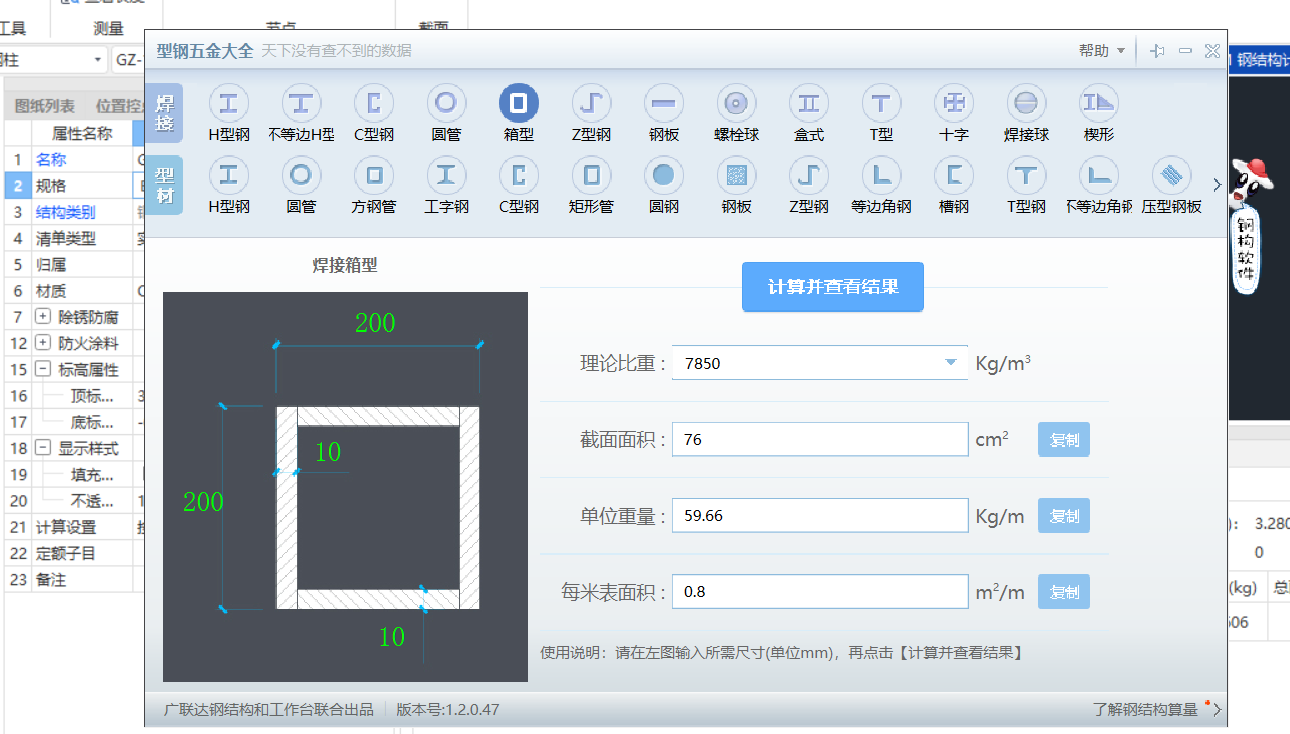
Task: Edit the top width 200 dimension
Action: 375,323
